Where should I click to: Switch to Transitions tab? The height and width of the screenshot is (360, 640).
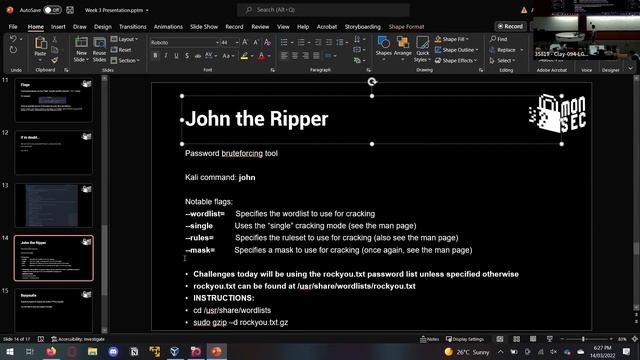click(x=133, y=27)
